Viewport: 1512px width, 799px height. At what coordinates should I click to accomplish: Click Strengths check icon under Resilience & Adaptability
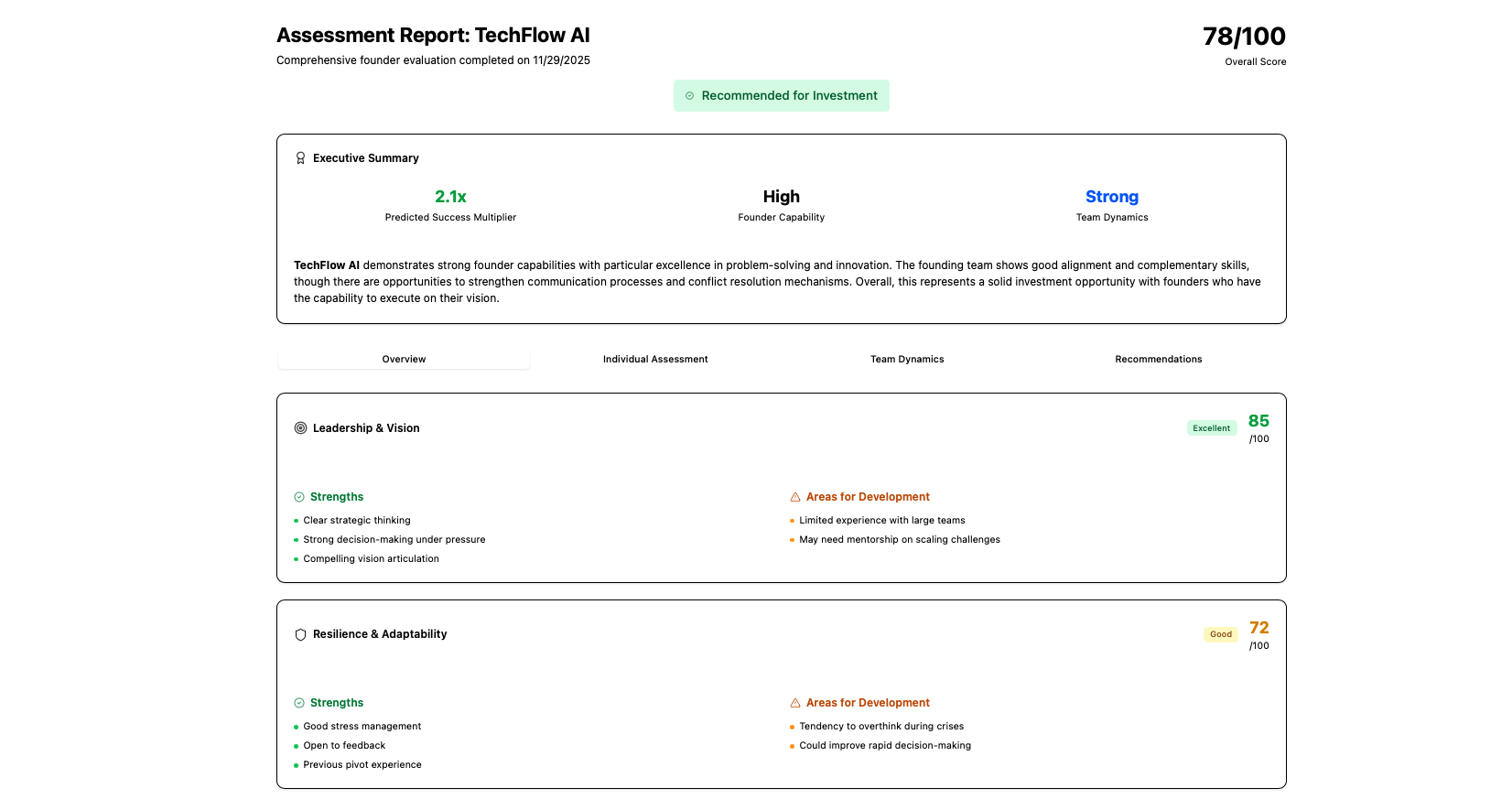(x=299, y=703)
